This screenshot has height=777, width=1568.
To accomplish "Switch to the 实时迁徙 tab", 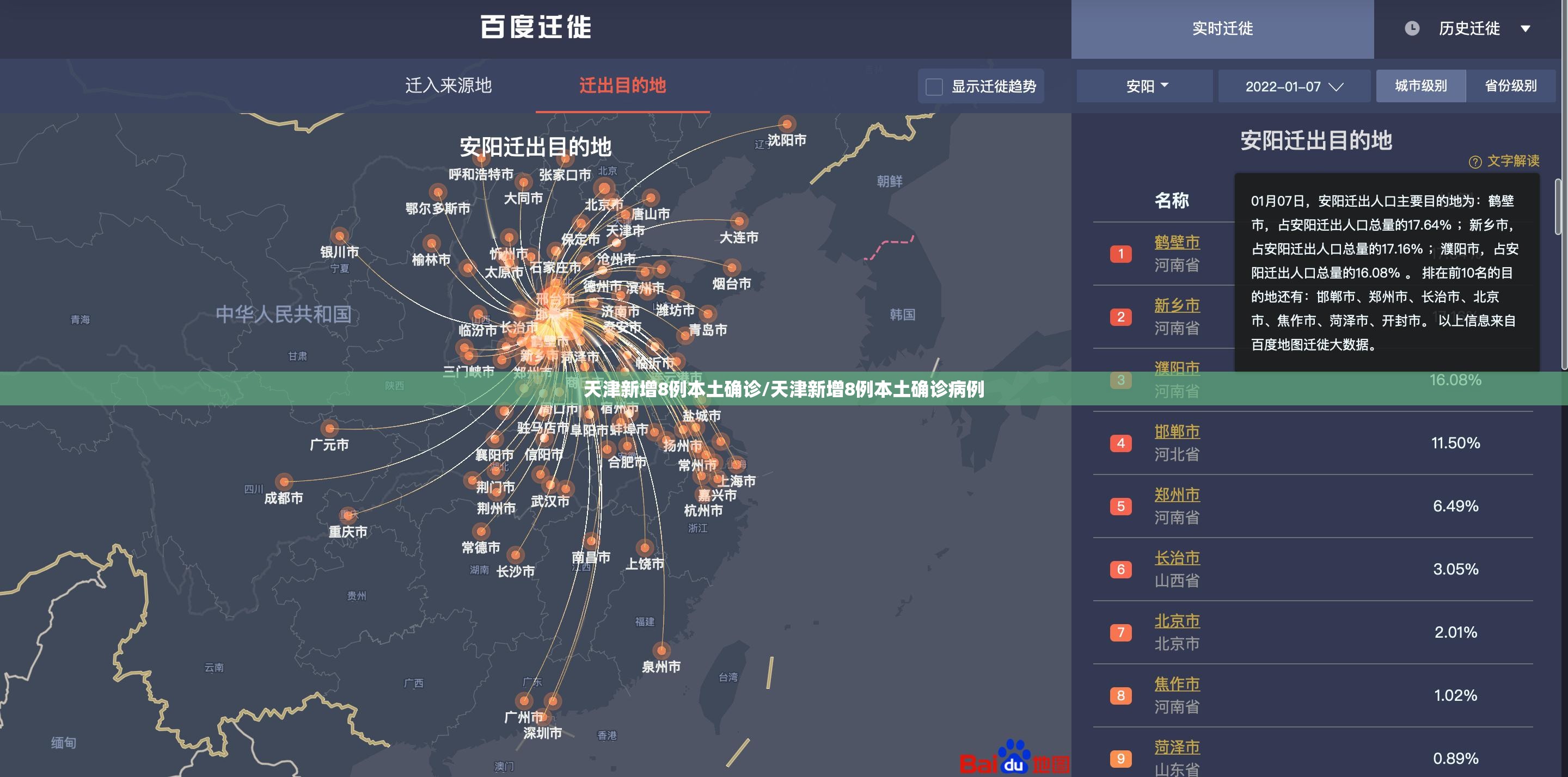I will tap(1222, 29).
